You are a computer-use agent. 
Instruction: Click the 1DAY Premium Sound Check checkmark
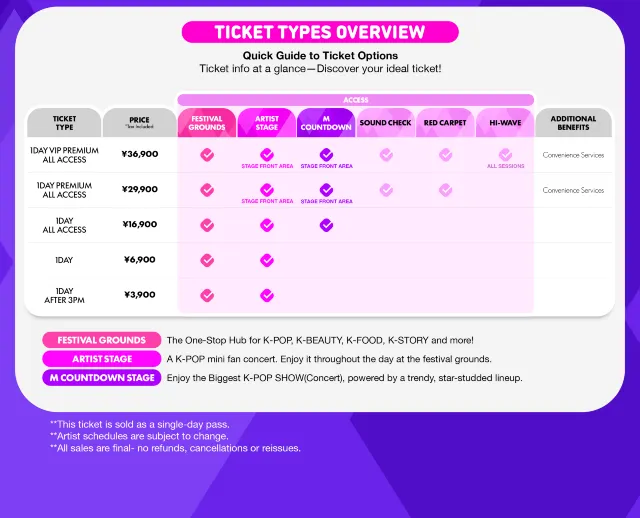(386, 190)
